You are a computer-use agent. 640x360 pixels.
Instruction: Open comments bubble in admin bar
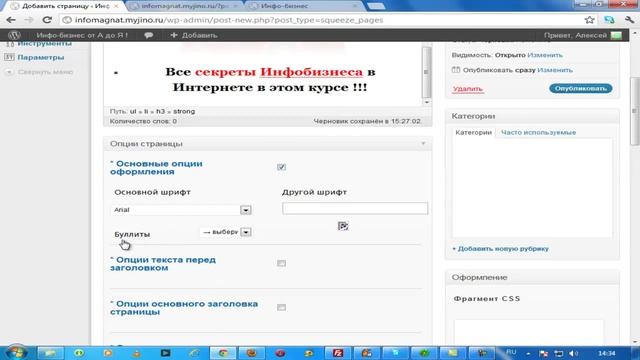point(149,35)
